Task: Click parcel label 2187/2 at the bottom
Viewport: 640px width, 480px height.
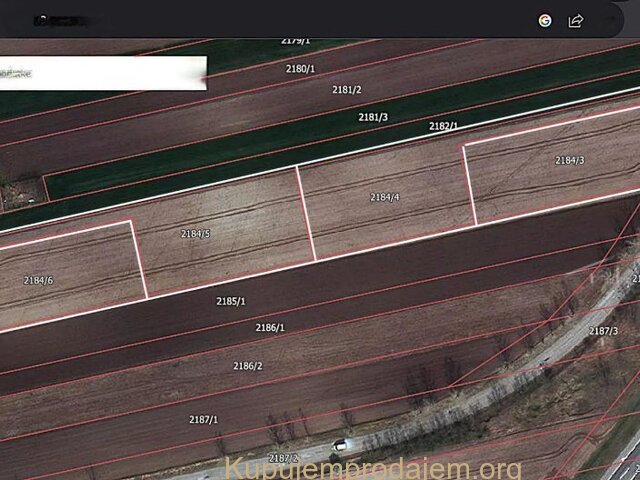Action: (283, 458)
